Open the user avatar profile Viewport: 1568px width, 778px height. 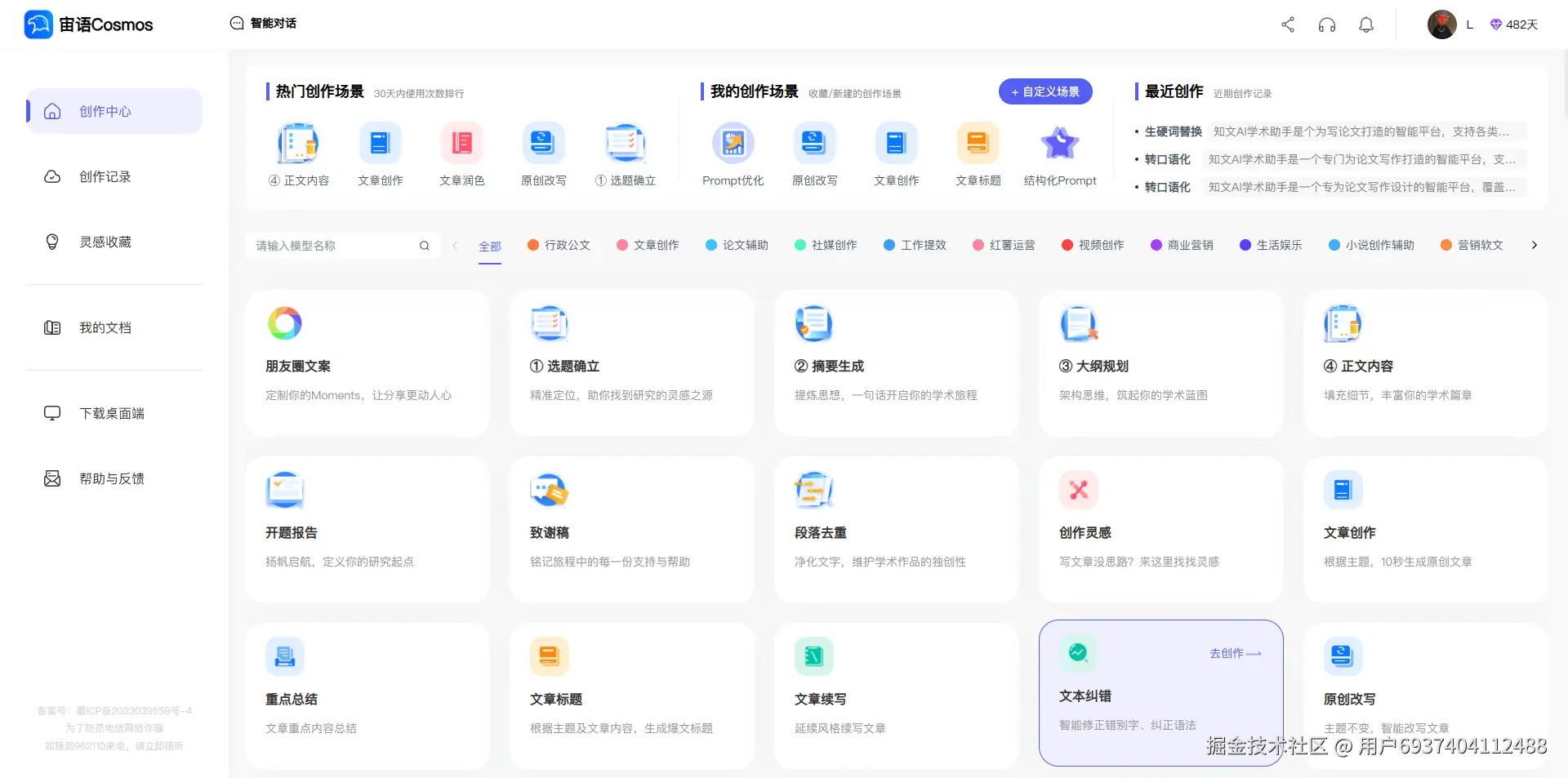(x=1442, y=24)
